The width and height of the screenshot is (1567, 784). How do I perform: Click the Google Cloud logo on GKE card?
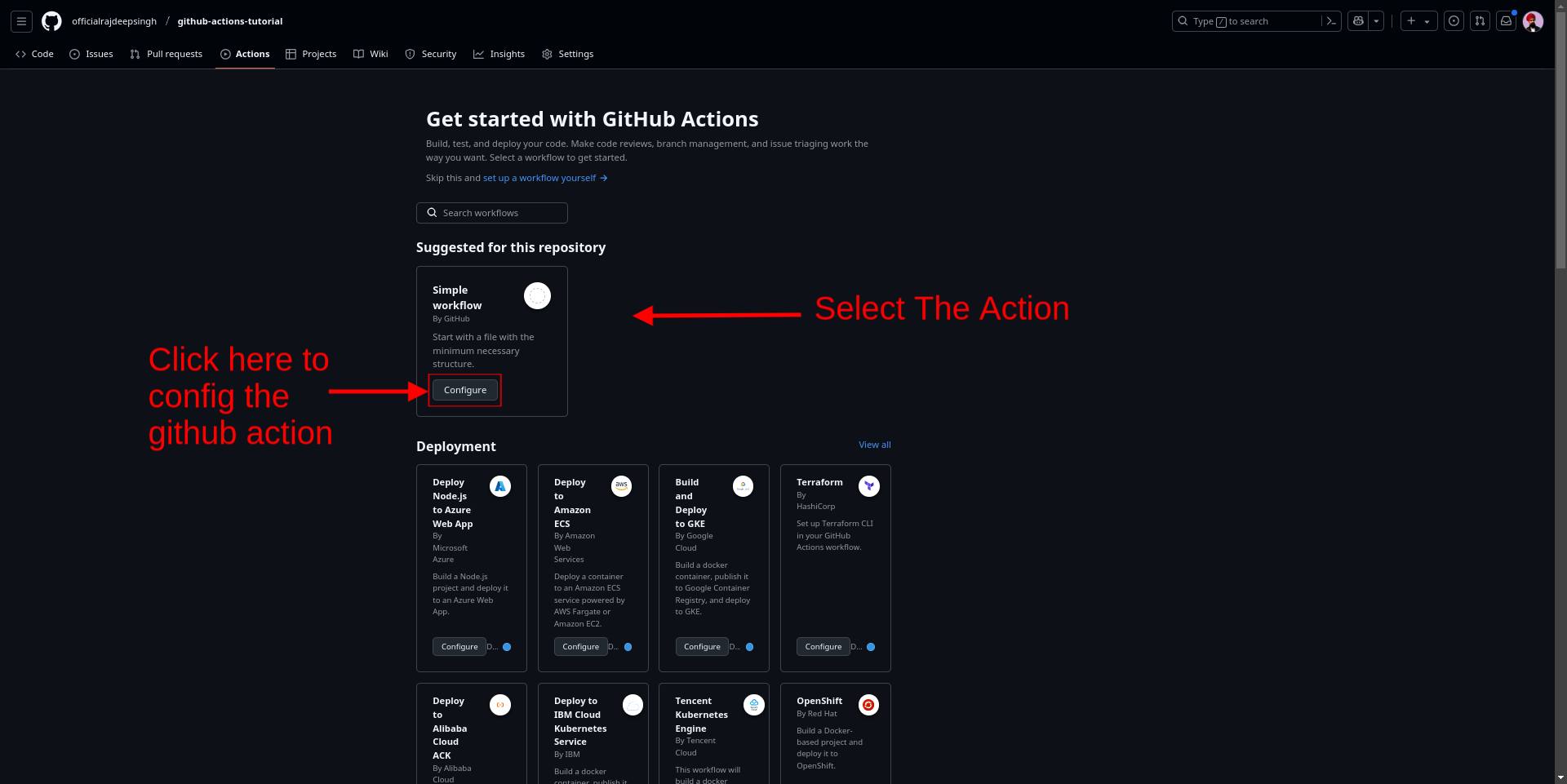(743, 486)
